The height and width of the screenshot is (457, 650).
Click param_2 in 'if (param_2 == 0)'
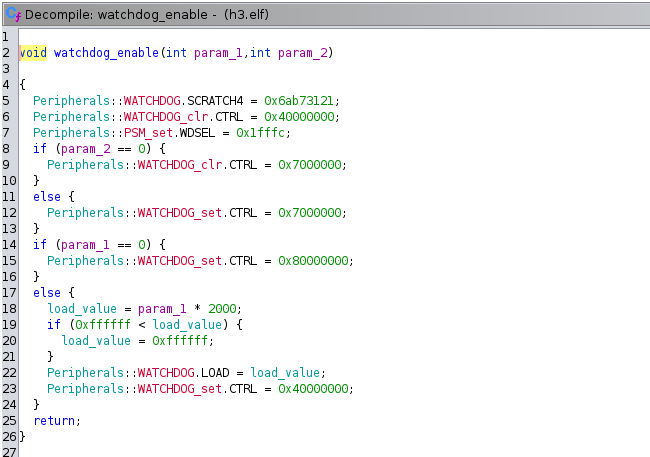pyautogui.click(x=86, y=148)
